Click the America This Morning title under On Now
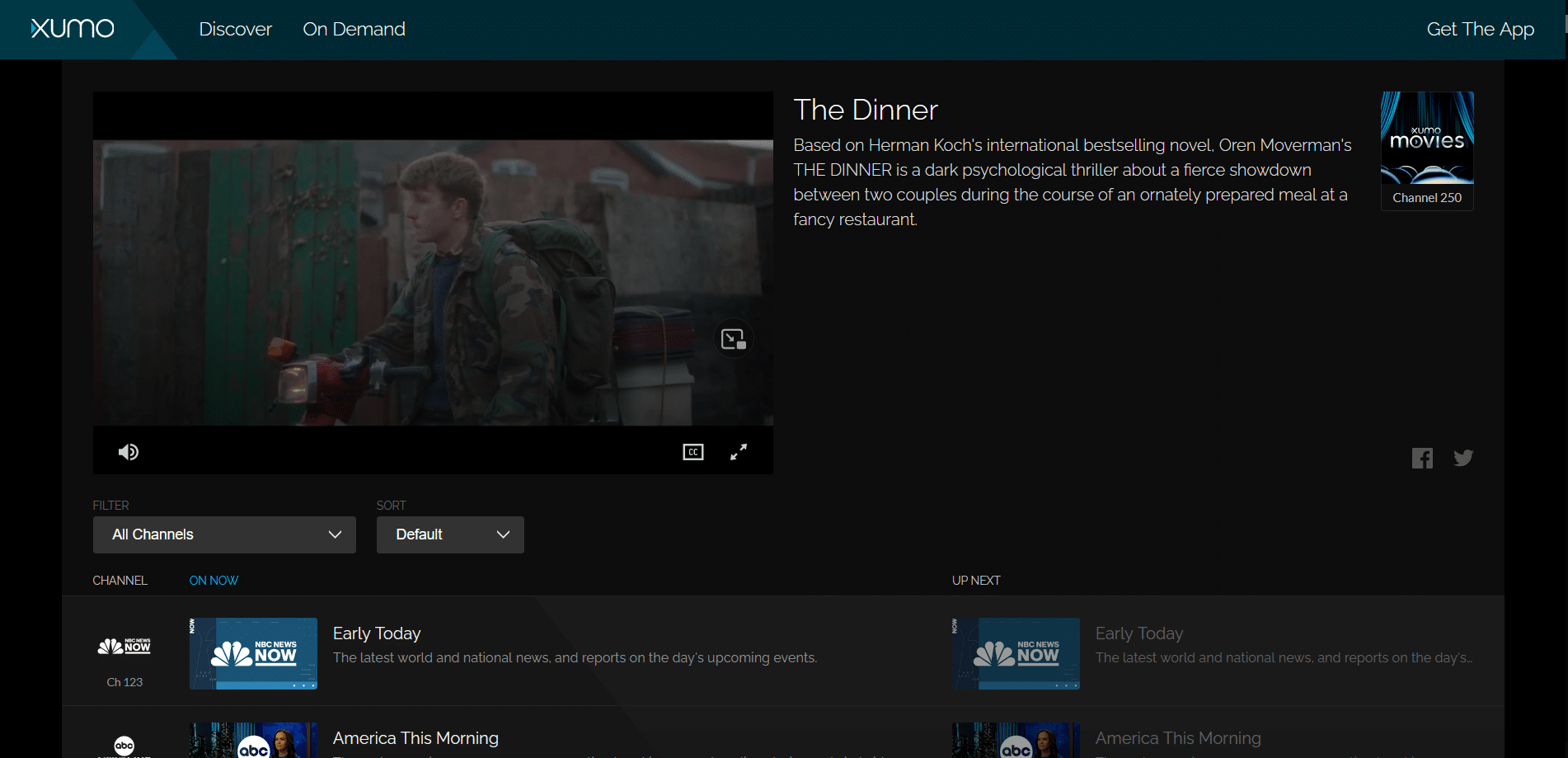 click(x=415, y=738)
